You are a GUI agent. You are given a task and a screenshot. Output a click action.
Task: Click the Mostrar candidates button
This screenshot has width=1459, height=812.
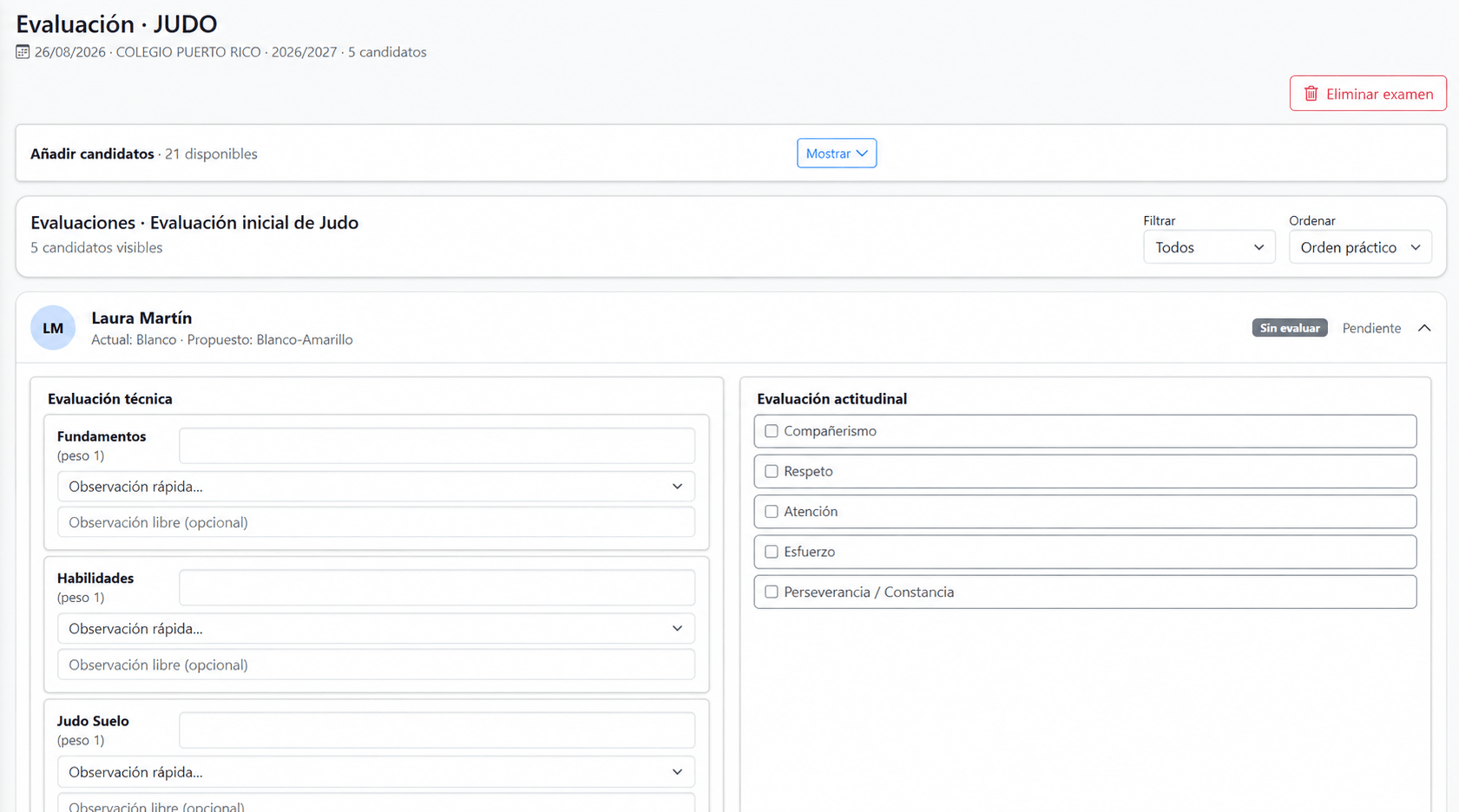(x=837, y=154)
